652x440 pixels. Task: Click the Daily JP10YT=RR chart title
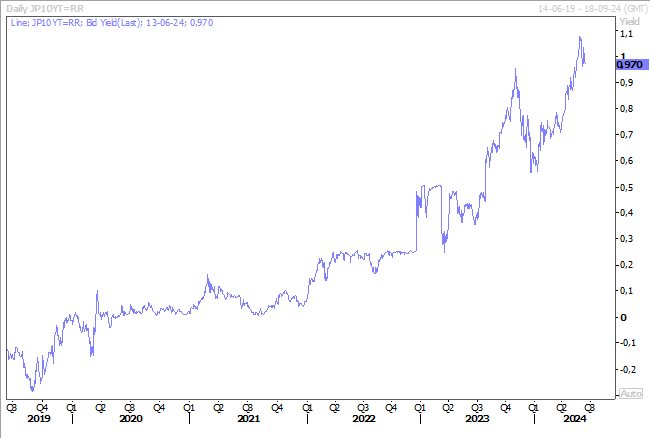pyautogui.click(x=40, y=6)
